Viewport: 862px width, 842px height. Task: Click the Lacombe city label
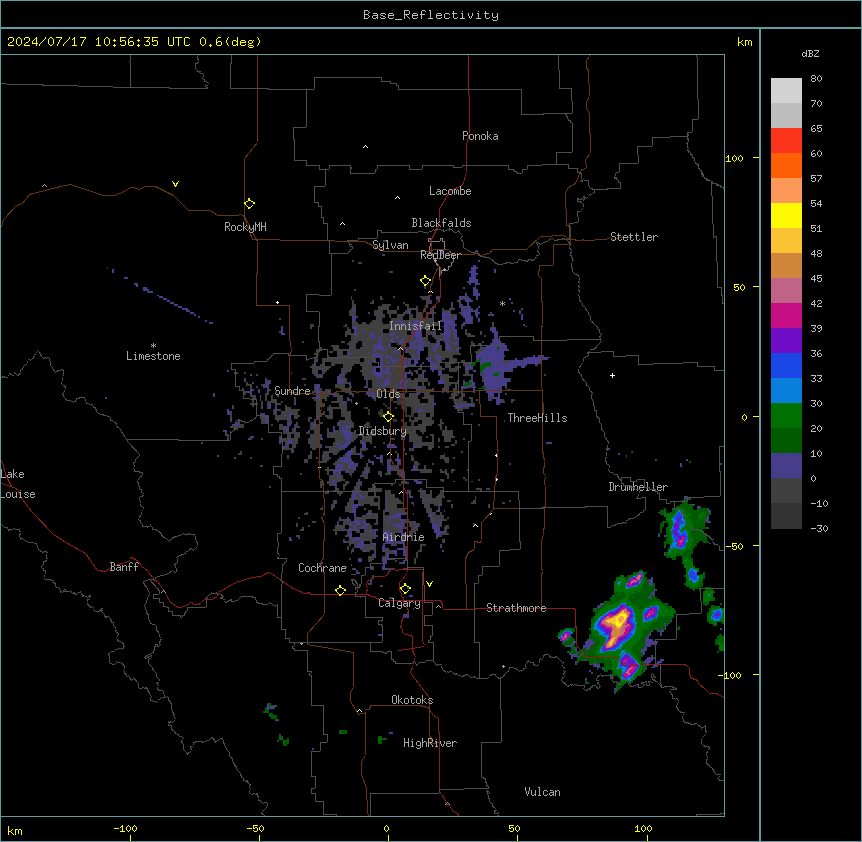(450, 191)
